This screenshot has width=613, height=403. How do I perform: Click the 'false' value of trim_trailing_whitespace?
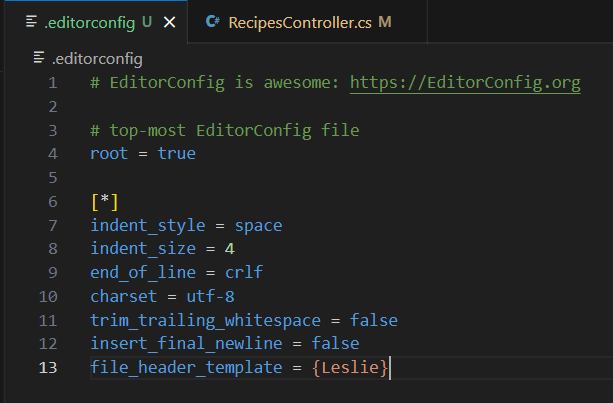[x=373, y=320]
